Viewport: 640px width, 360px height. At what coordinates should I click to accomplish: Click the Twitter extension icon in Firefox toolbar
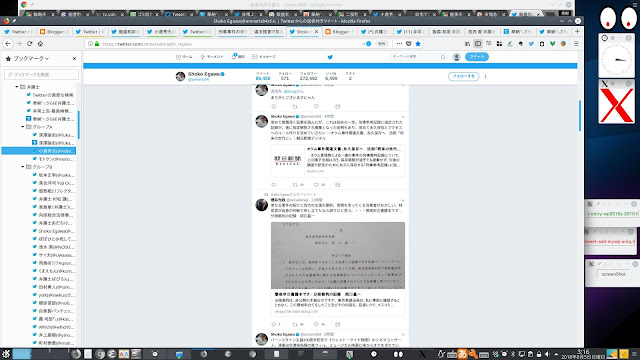(x=531, y=44)
